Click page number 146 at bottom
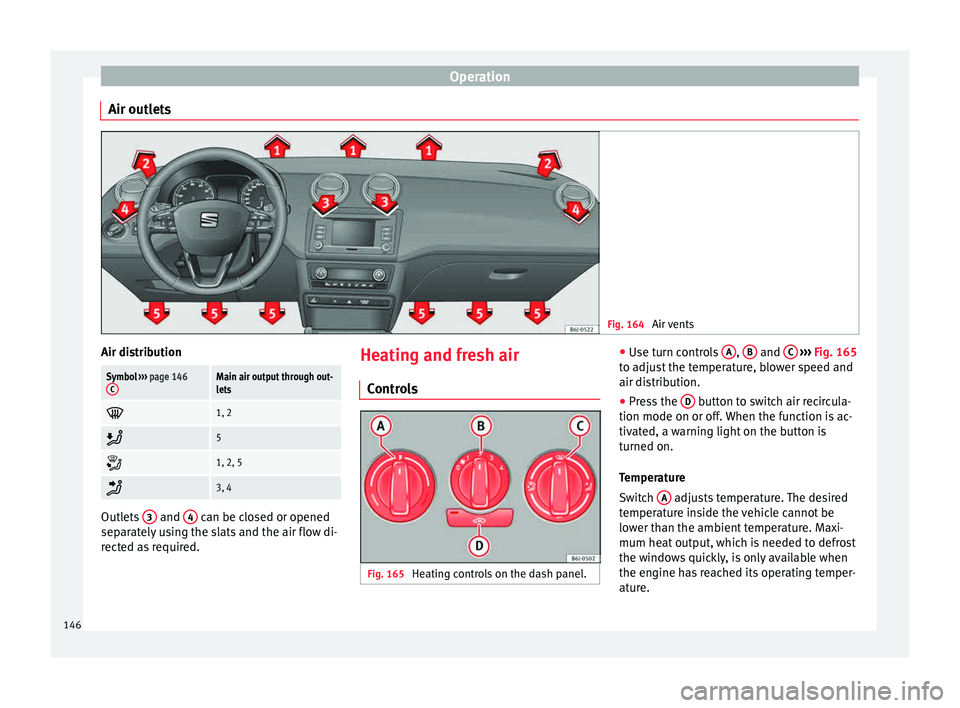The height and width of the screenshot is (708, 960). click(x=72, y=625)
